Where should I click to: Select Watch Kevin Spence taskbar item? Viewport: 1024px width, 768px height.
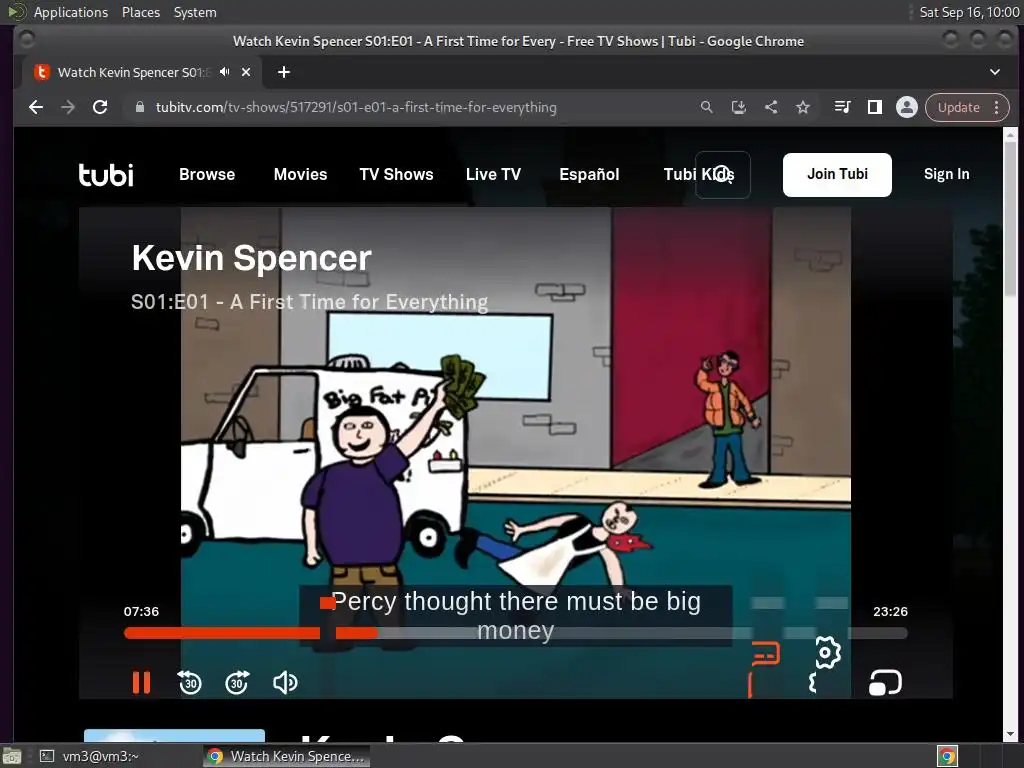(286, 756)
